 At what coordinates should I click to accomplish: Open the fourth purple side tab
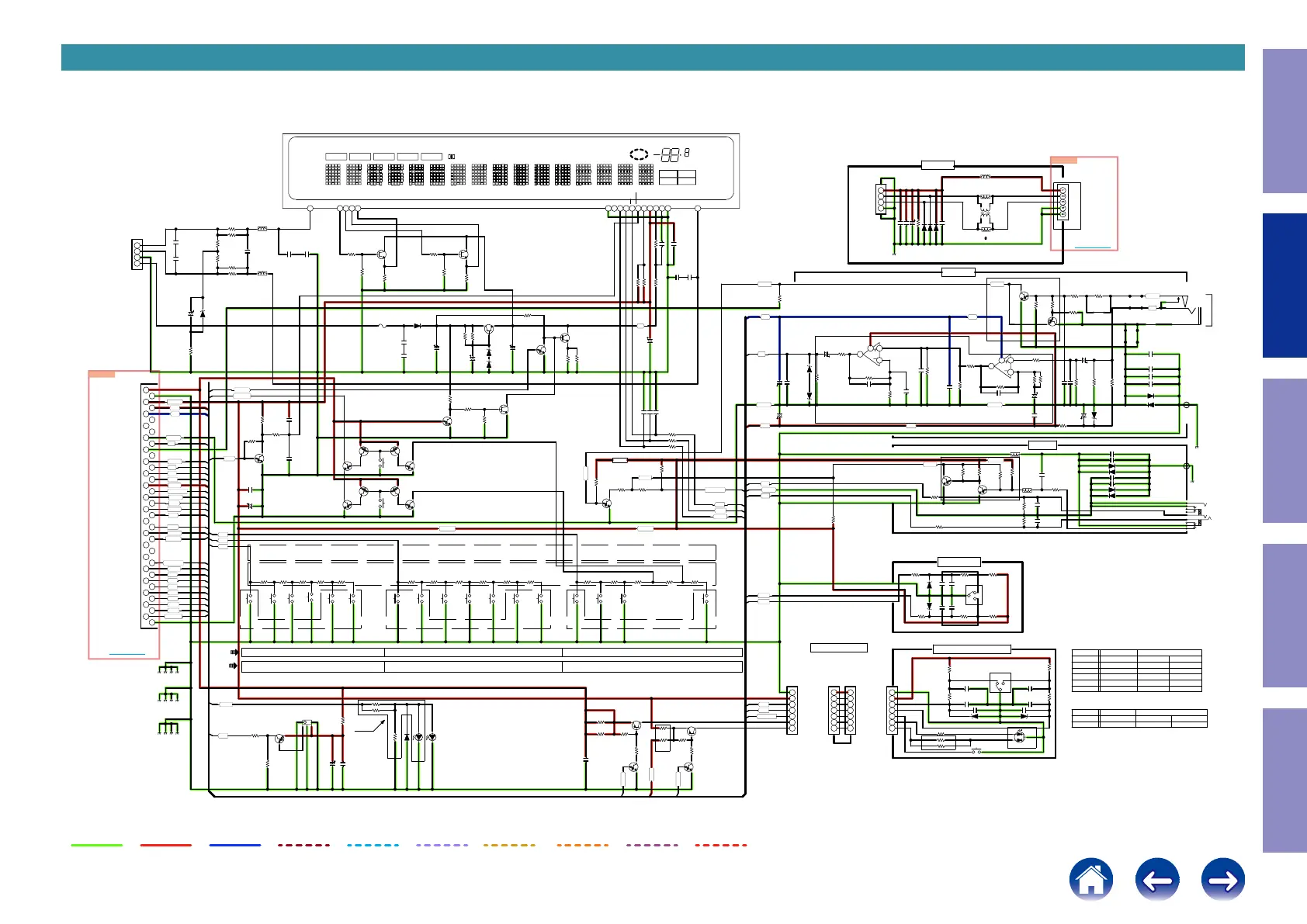pyautogui.click(x=1284, y=615)
